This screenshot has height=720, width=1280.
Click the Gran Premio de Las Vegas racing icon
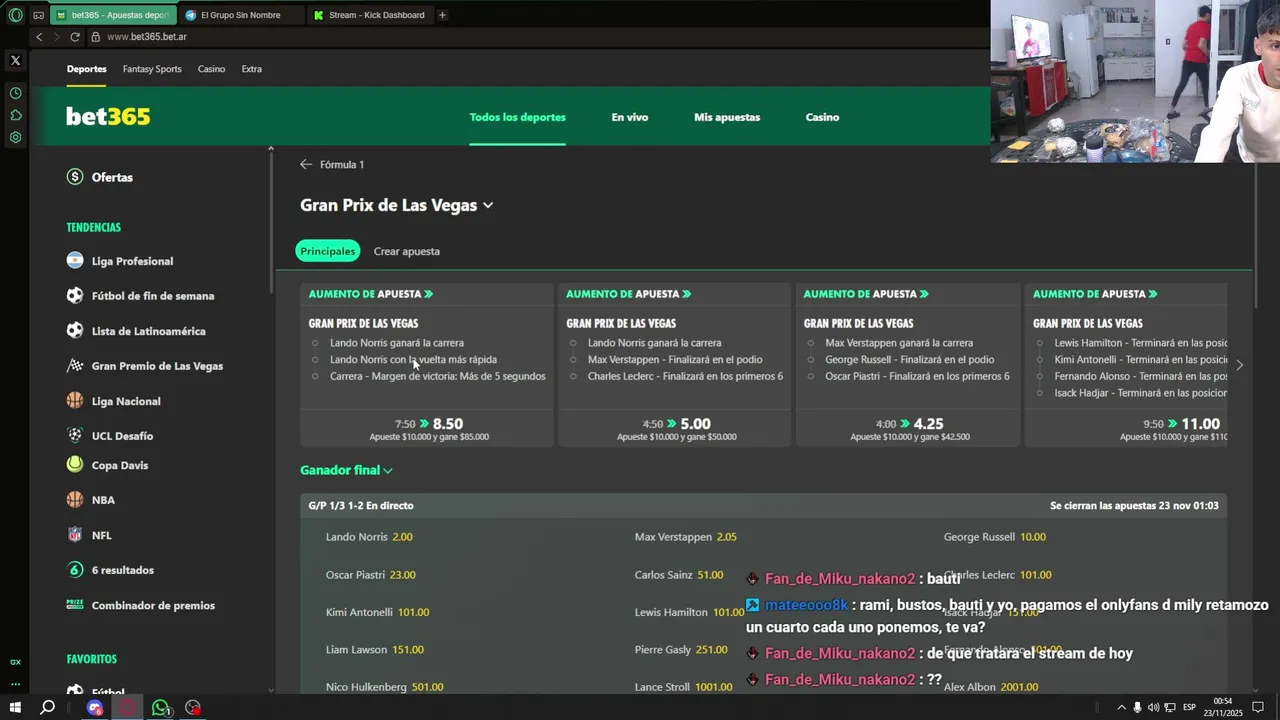[x=75, y=366]
